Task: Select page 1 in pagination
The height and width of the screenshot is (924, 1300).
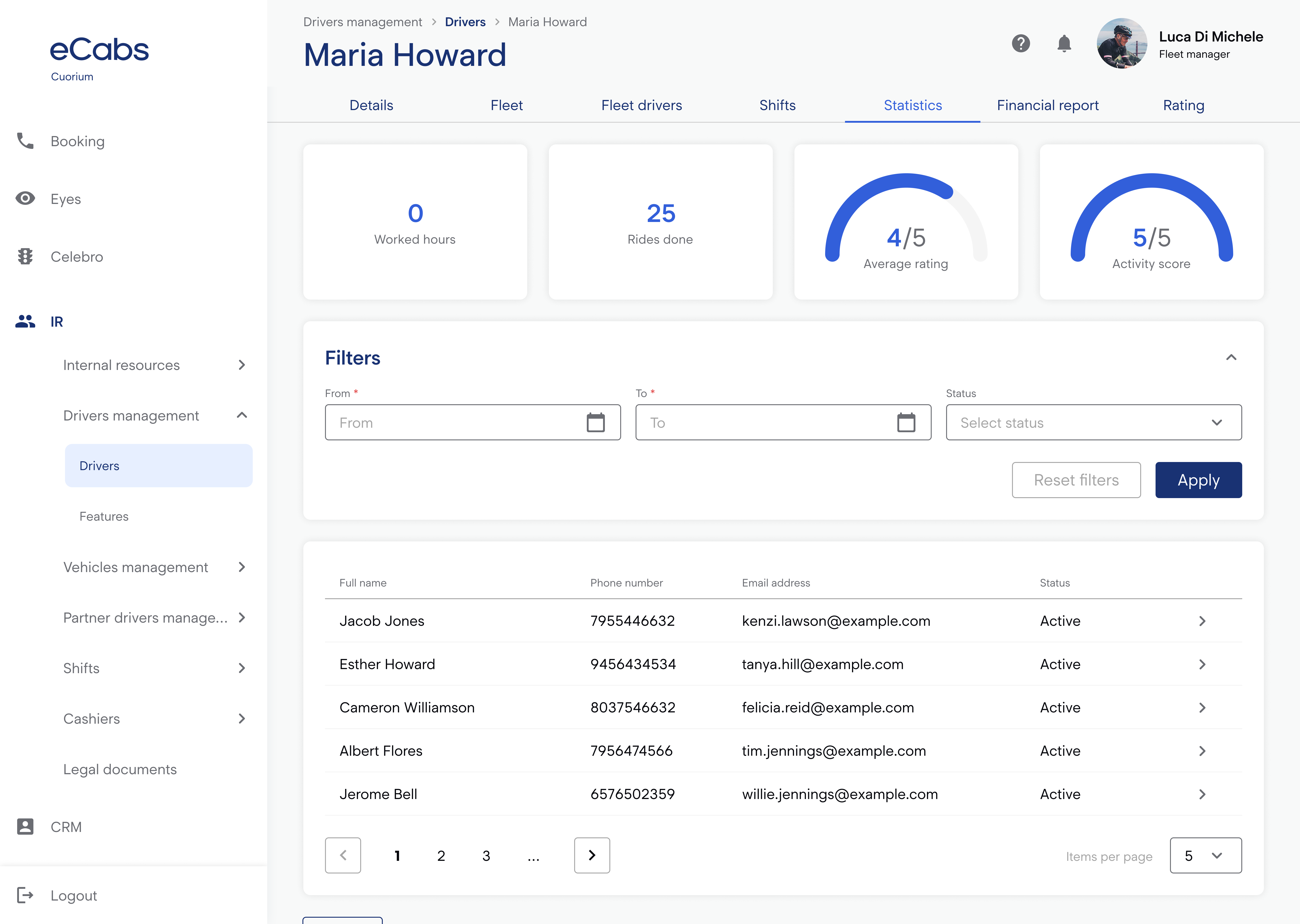Action: pyautogui.click(x=397, y=855)
